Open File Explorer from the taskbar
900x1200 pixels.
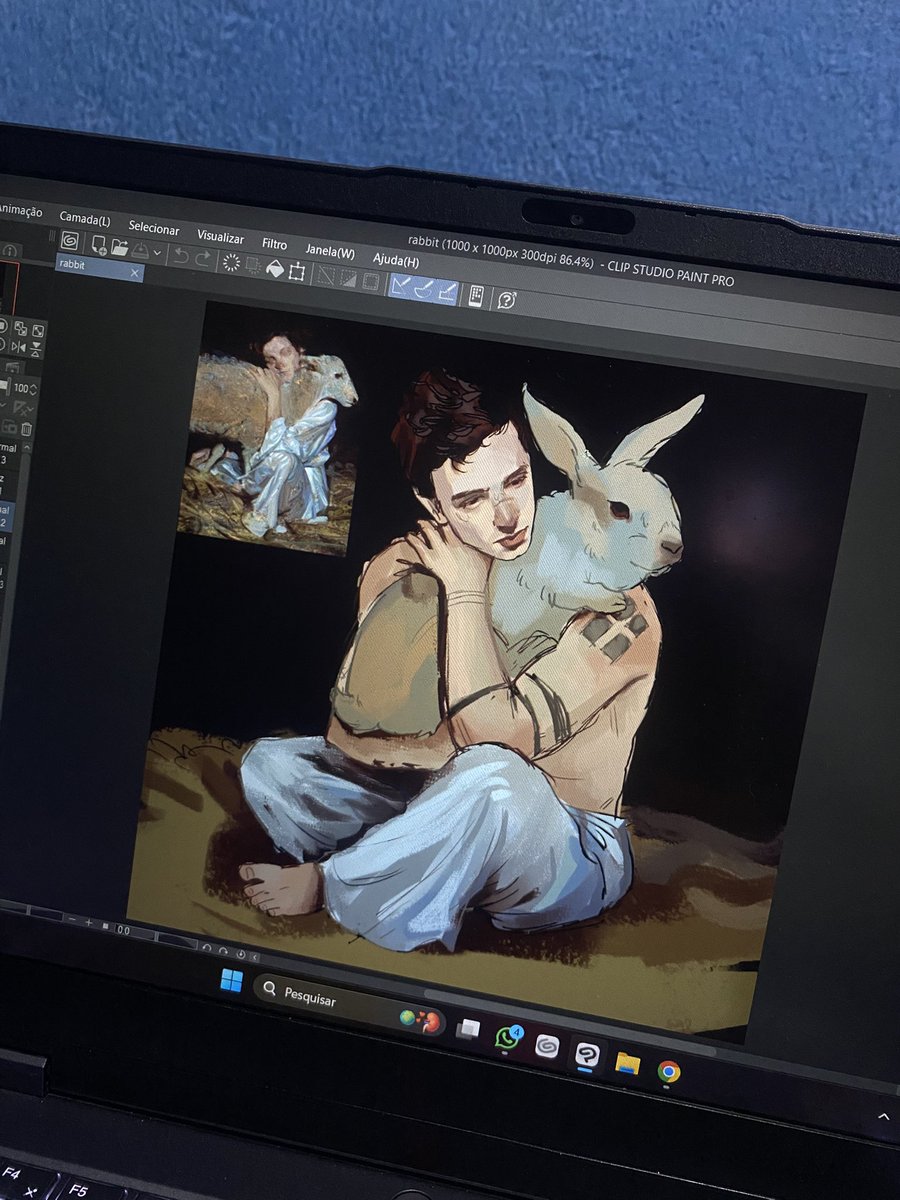tap(627, 1062)
